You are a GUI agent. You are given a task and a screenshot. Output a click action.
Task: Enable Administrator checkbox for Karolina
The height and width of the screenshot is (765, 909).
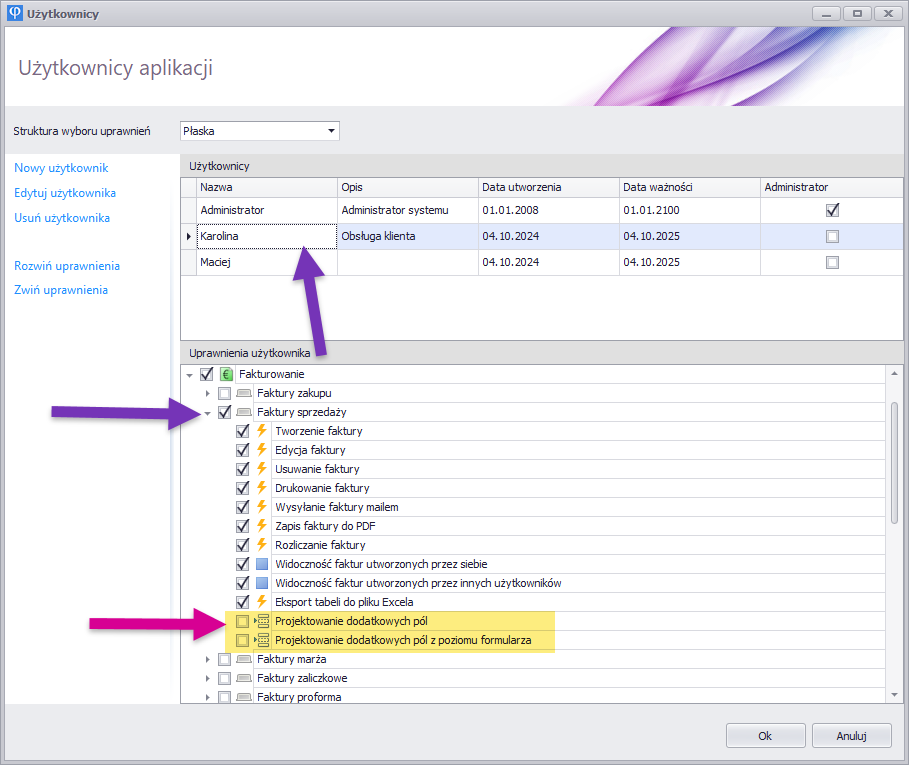click(x=832, y=237)
